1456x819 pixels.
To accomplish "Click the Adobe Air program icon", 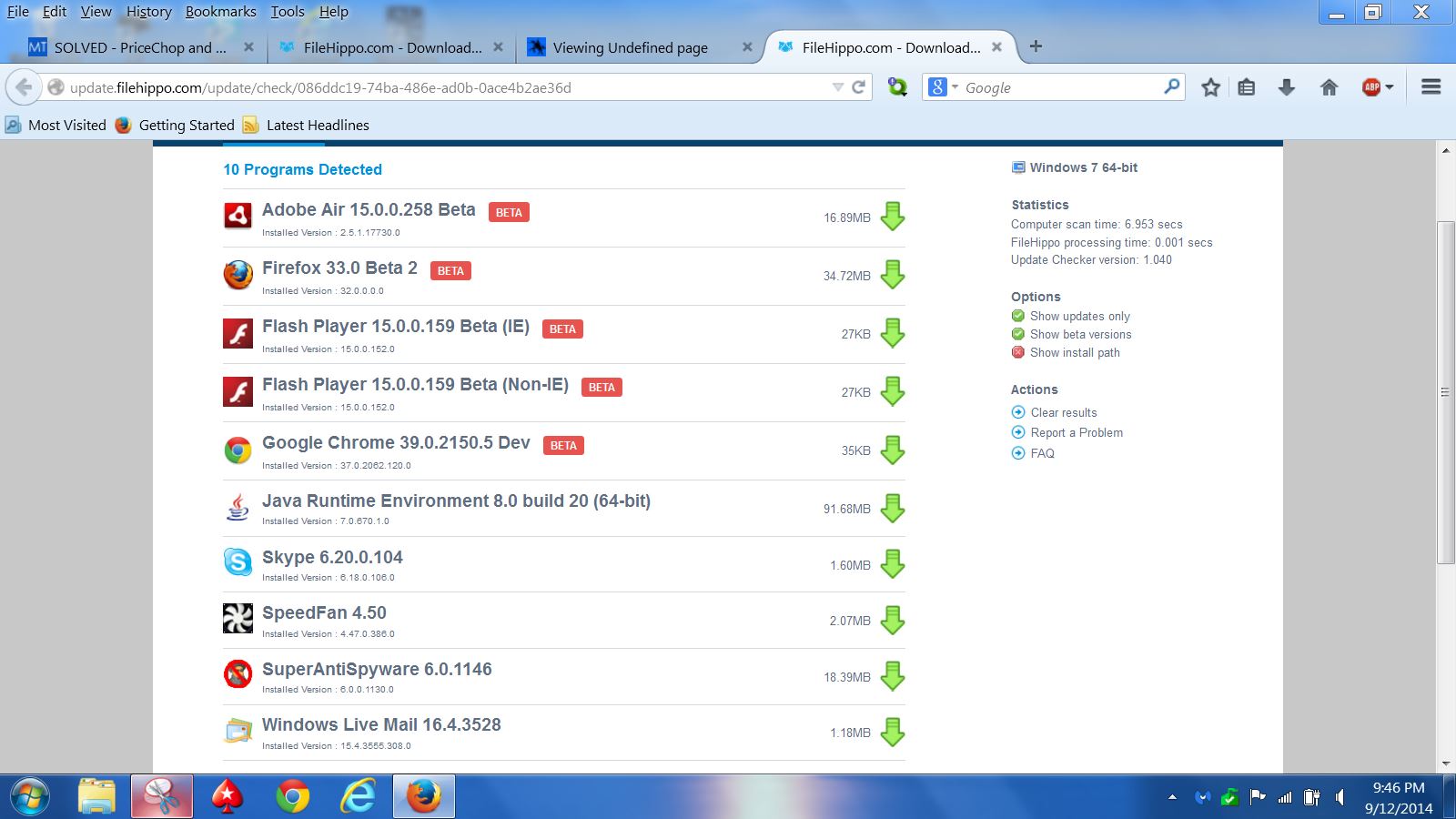I will point(238,216).
